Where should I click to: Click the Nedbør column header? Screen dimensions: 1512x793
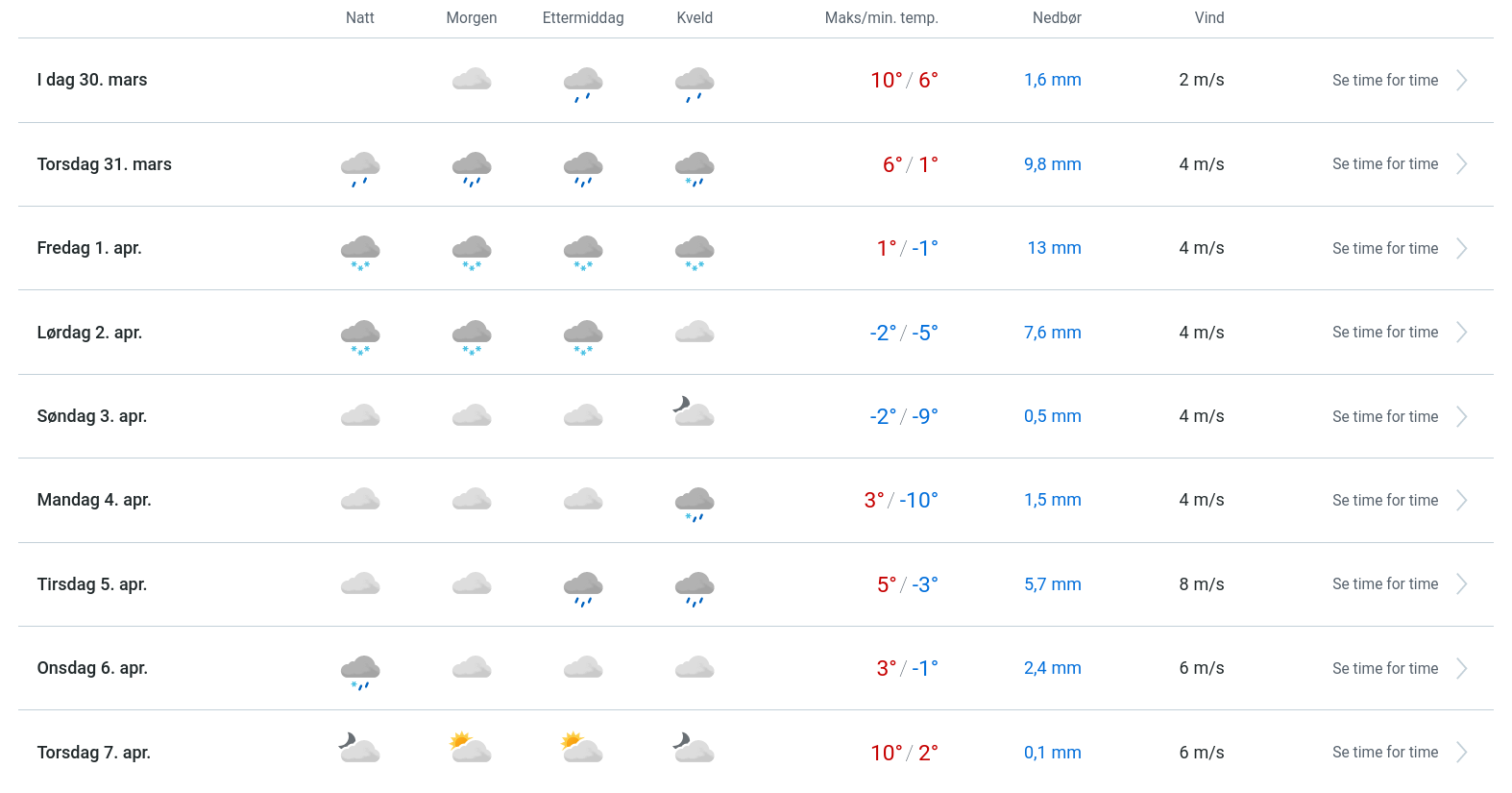pyautogui.click(x=1057, y=18)
